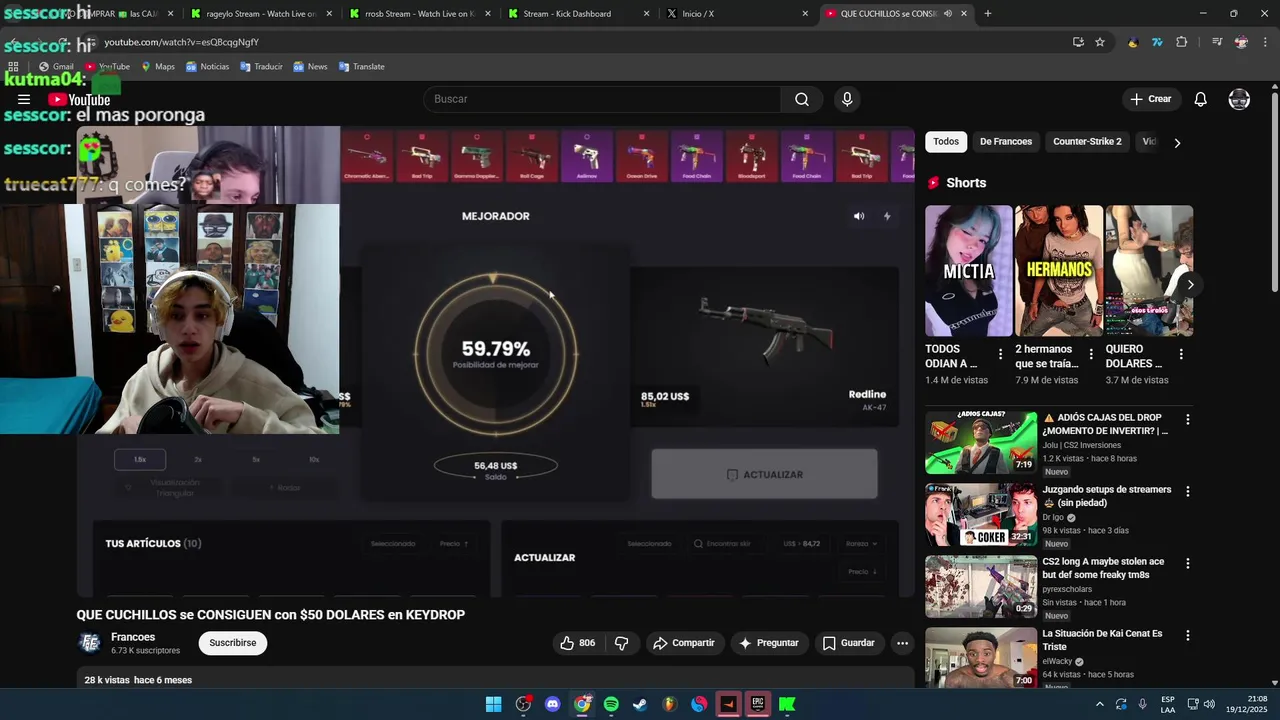The image size is (1280, 720).
Task: Open the account avatar menu
Action: [1239, 99]
